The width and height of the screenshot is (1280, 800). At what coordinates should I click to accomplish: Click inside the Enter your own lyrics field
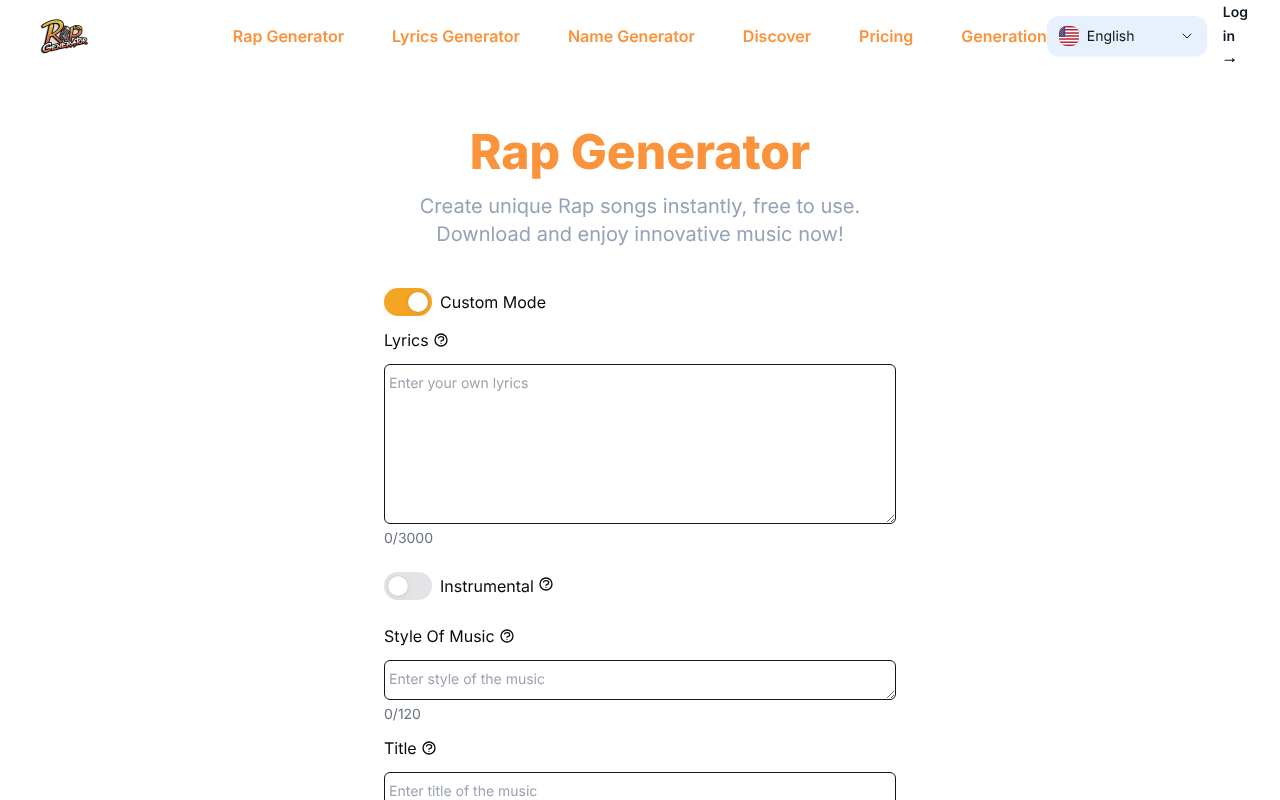click(x=639, y=443)
